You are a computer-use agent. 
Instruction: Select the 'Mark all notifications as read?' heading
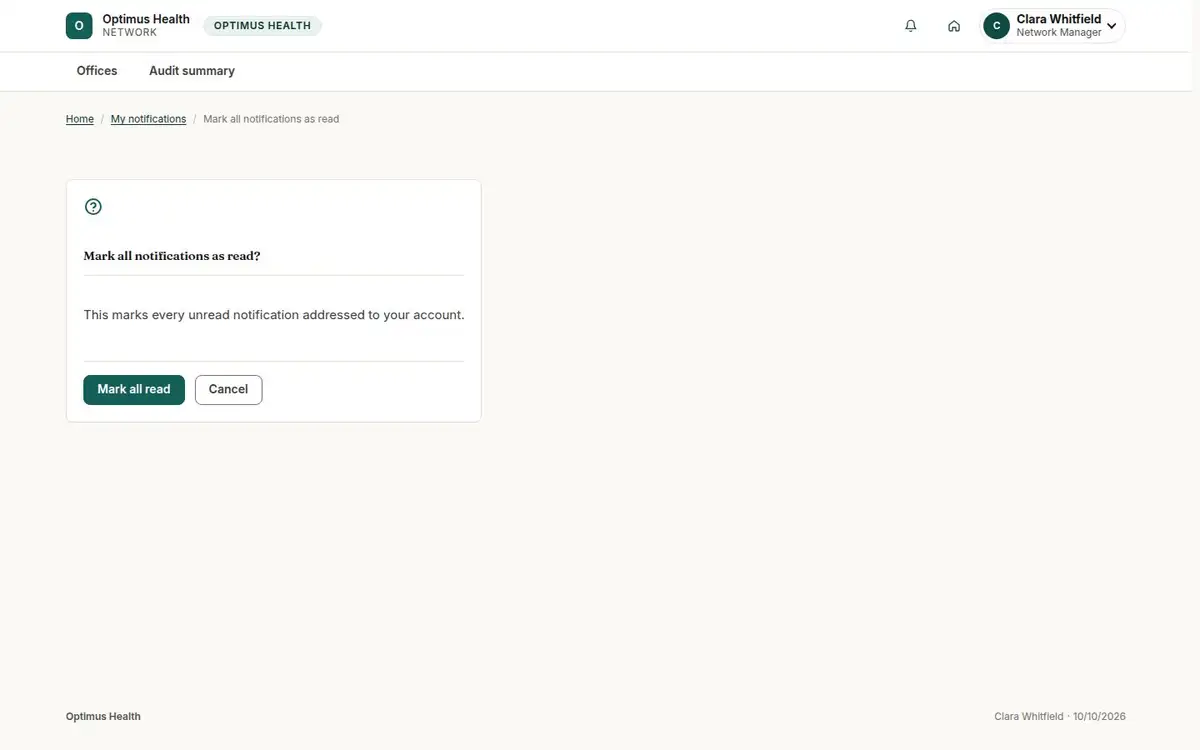click(x=172, y=256)
